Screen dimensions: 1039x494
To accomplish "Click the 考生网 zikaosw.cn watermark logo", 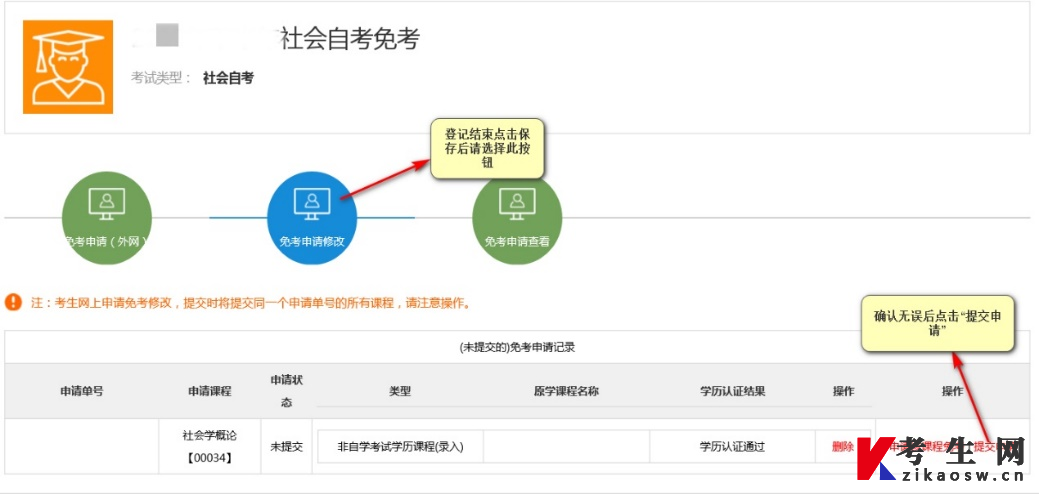I will pyautogui.click(x=941, y=459).
